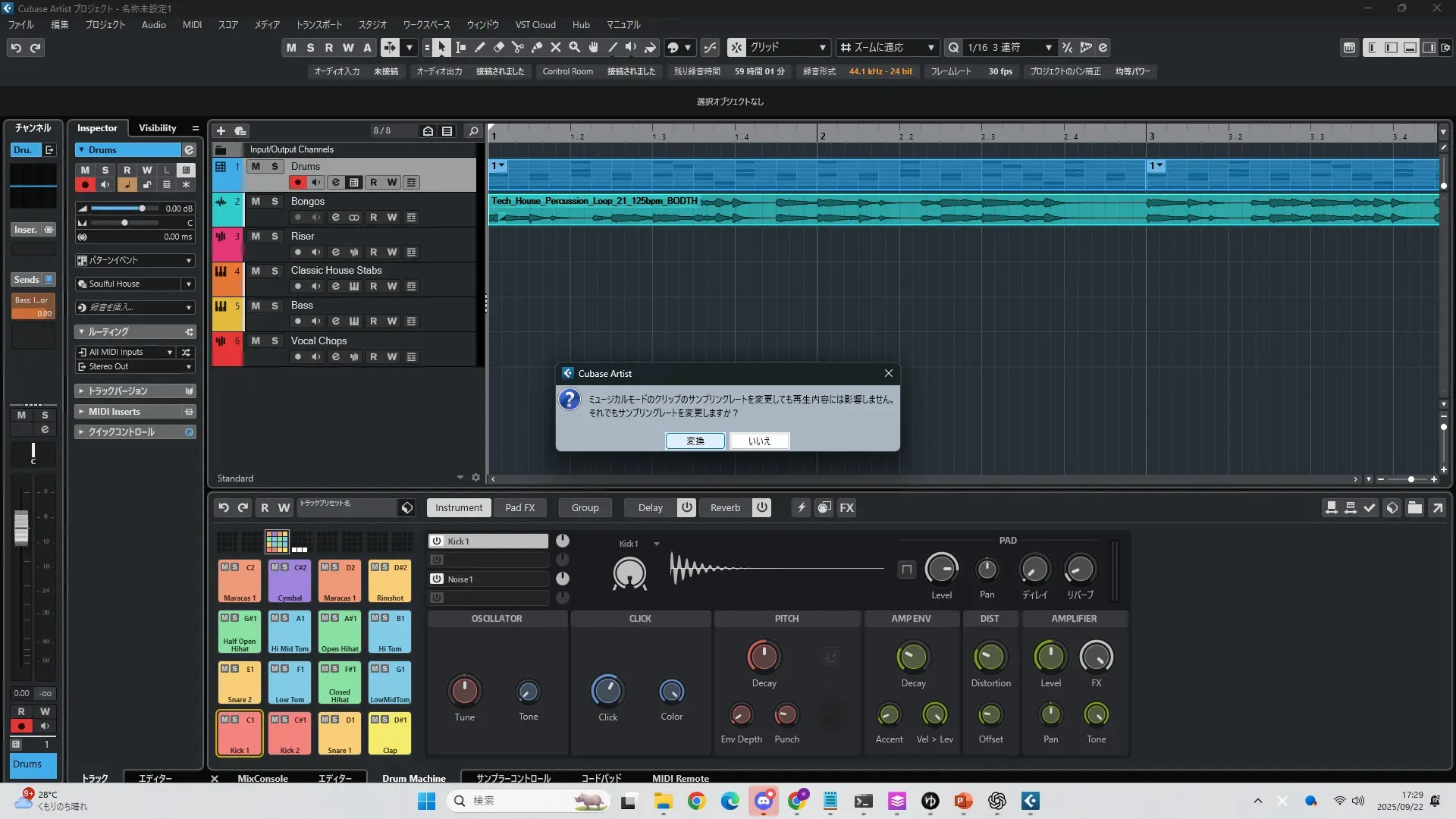Image resolution: width=1456 pixels, height=819 pixels.
Task: Click the 変換 button in dialog
Action: click(x=695, y=441)
